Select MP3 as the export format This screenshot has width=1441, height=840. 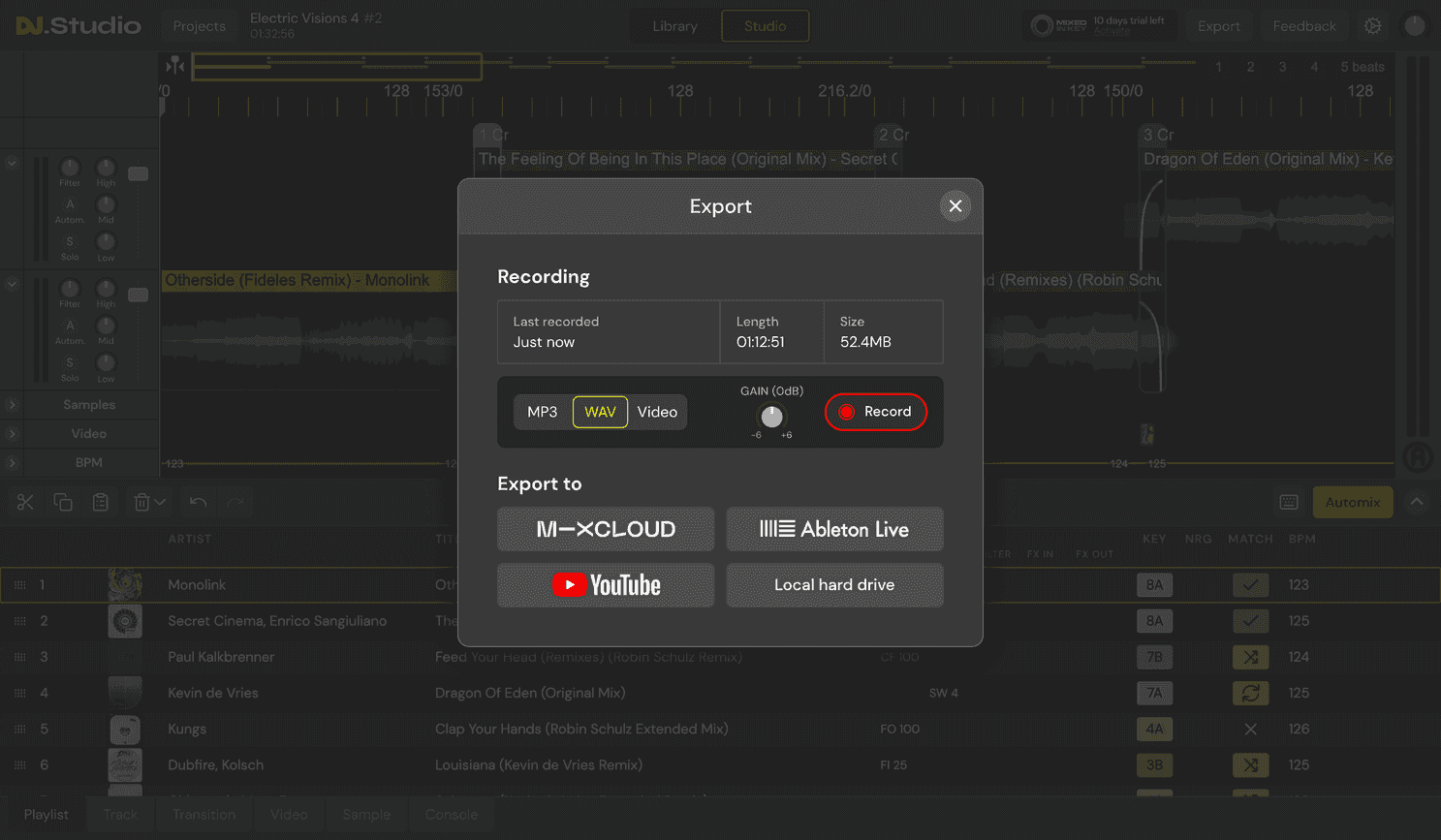[542, 412]
